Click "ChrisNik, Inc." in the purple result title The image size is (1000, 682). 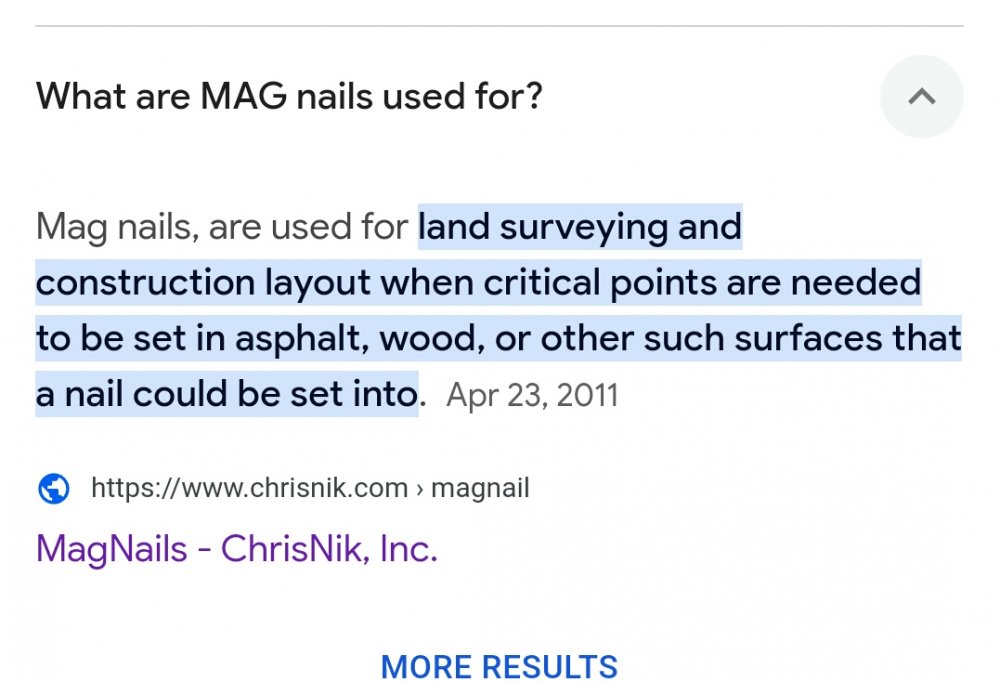(329, 549)
